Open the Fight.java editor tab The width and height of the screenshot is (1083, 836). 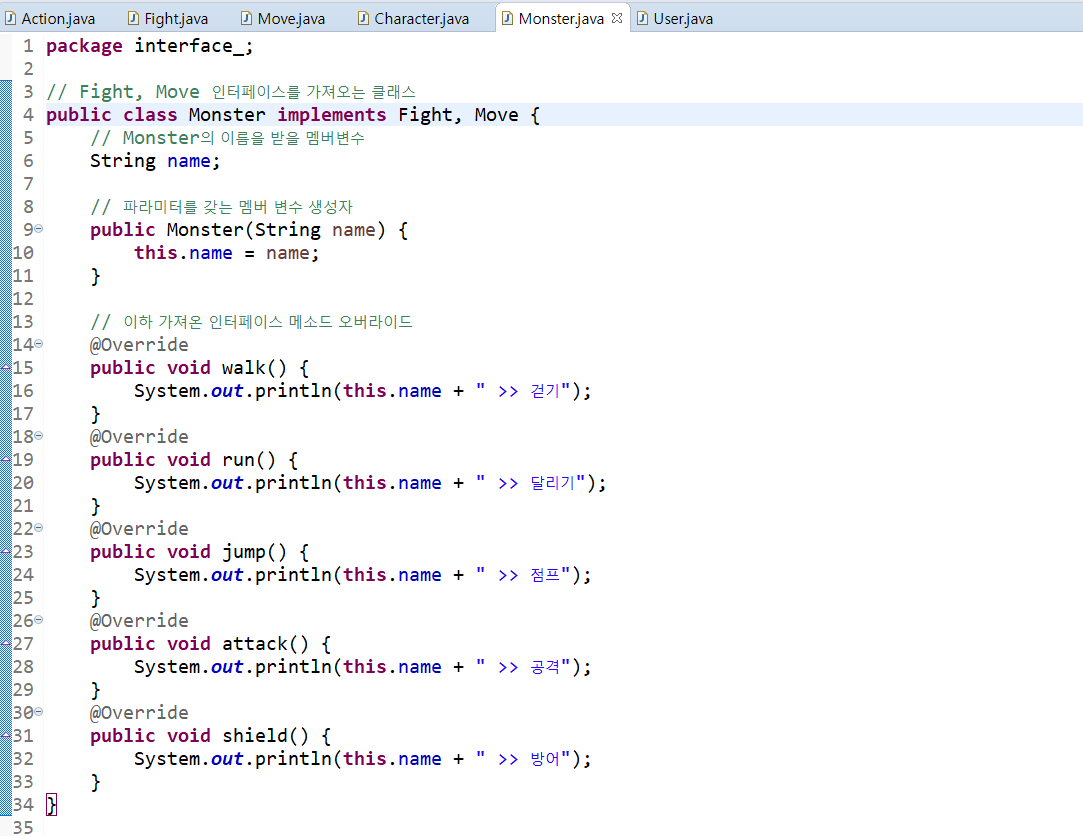click(169, 19)
